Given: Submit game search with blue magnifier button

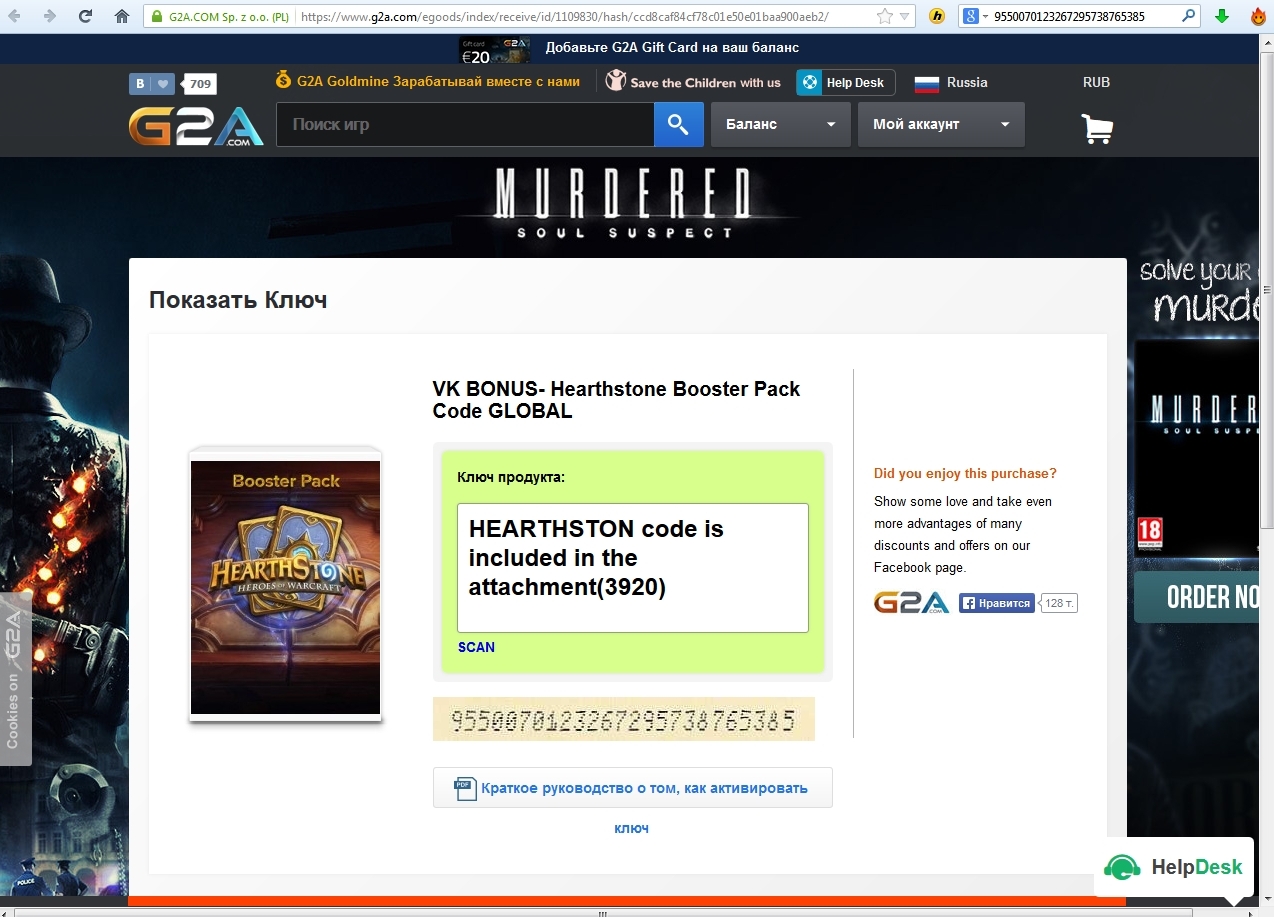Looking at the screenshot, I should (678, 125).
